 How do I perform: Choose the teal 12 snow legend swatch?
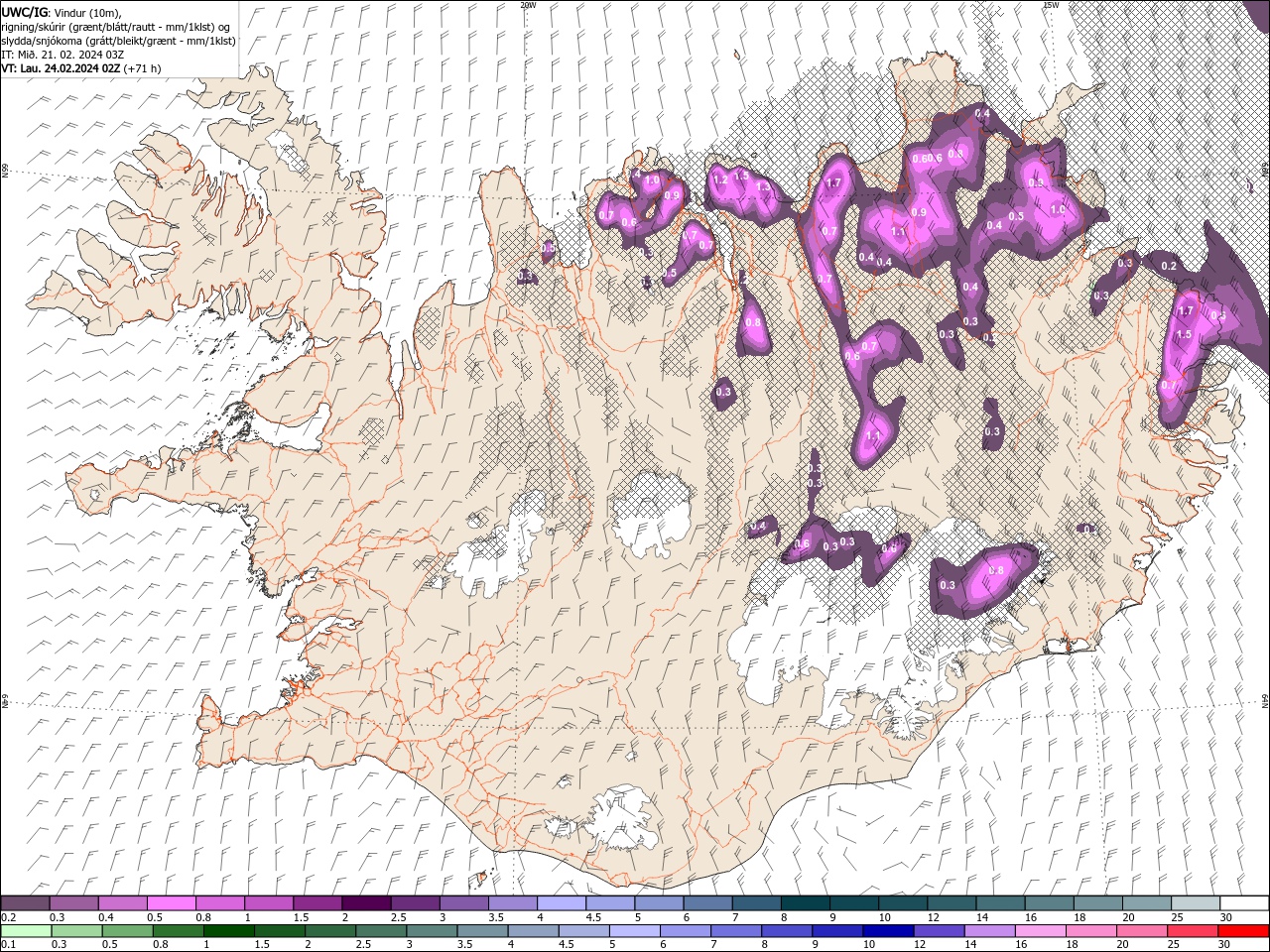[x=952, y=903]
